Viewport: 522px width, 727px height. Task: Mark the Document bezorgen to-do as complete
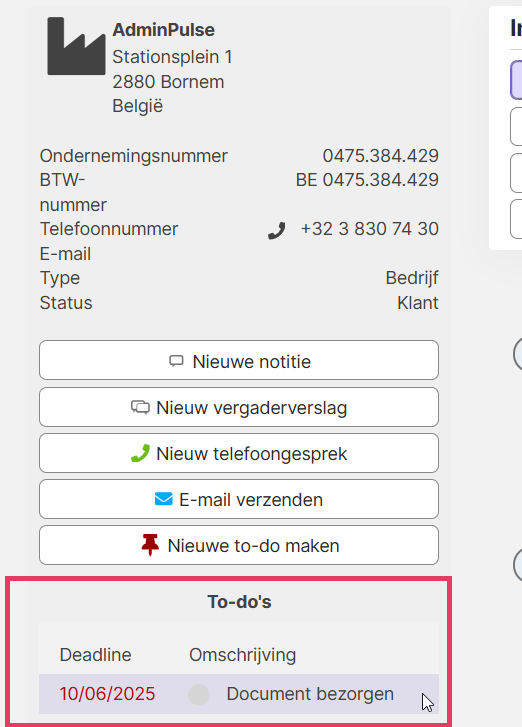198,695
